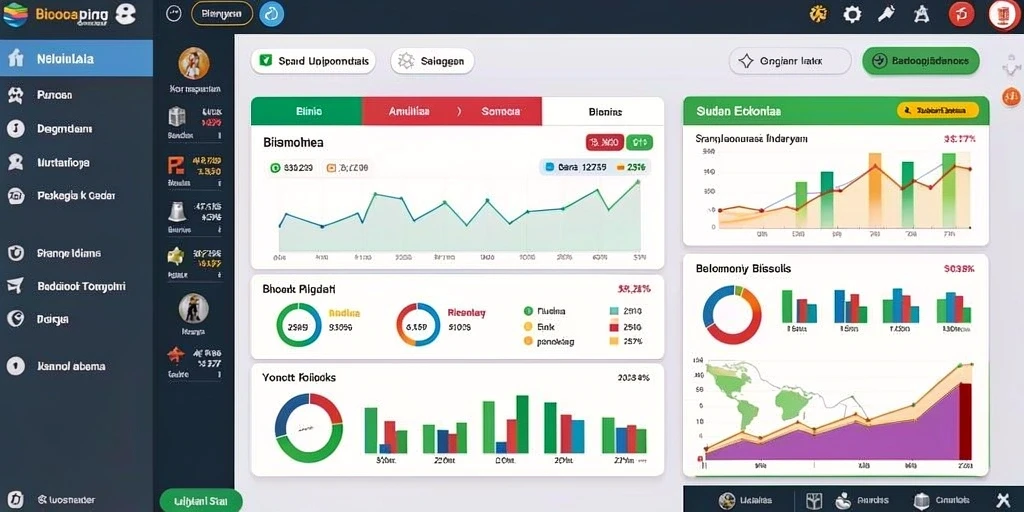Toggle the green 8 legend marker in Biiamolnea
The width and height of the screenshot is (1024, 512).
click(275, 168)
